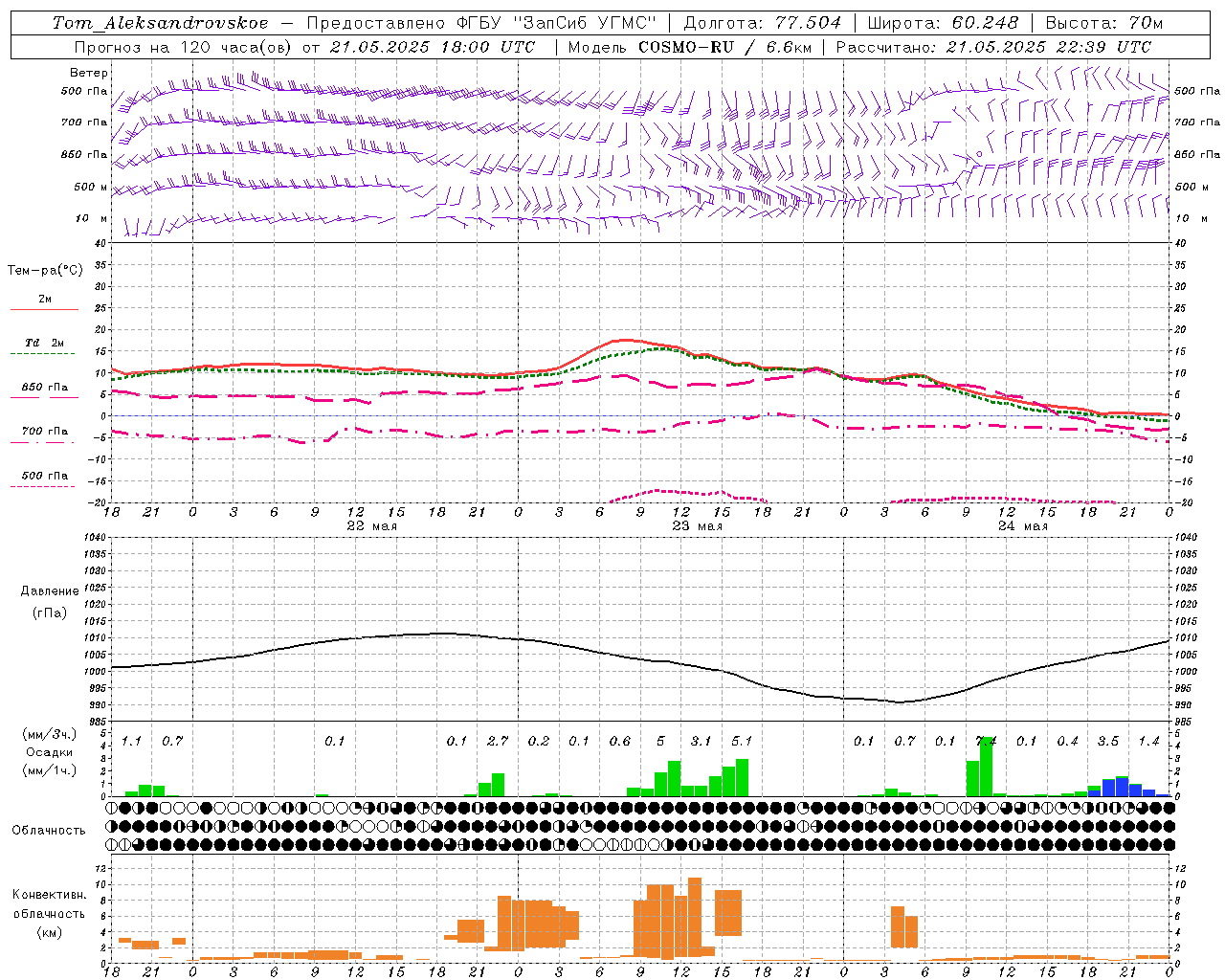
Task: Click the Модель COSMO-RU / 6.6км label
Action: (689, 47)
